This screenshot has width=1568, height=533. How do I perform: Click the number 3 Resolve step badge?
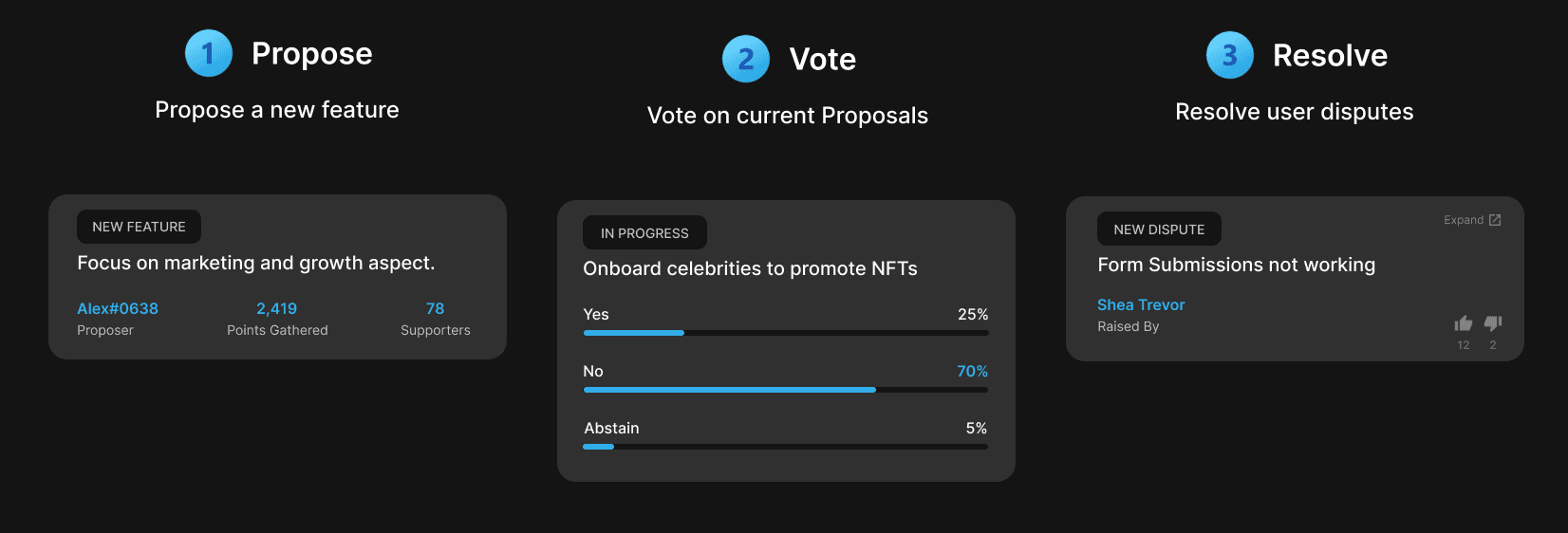[1230, 55]
